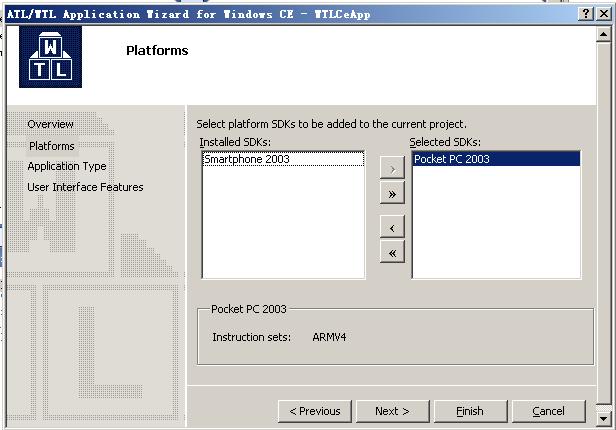This screenshot has height=430, width=616.
Task: Open the Overview wizard page
Action: pyautogui.click(x=50, y=124)
